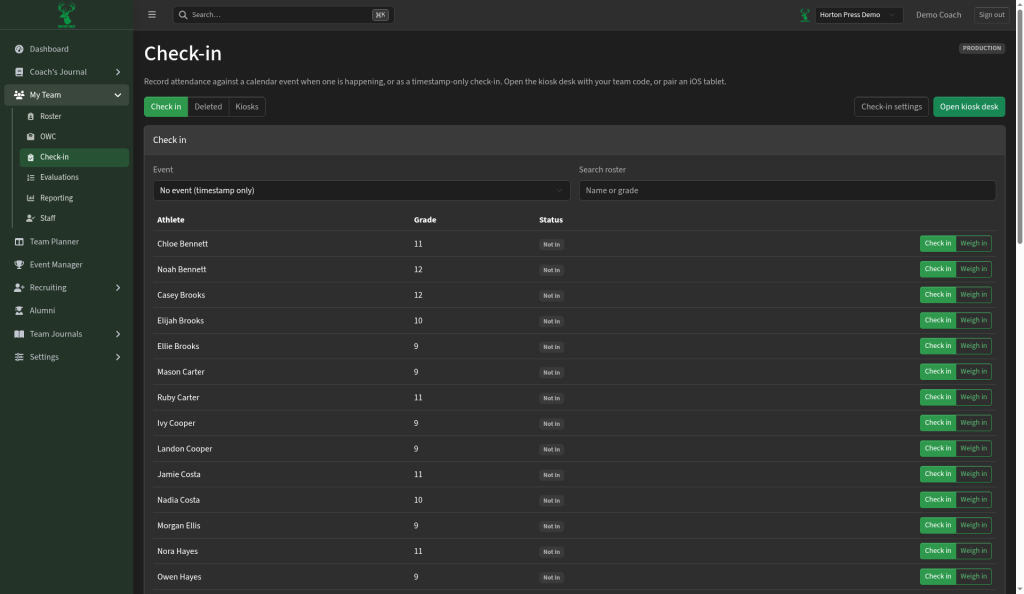Expand the Recruiting submenu chevron
The height and width of the screenshot is (594, 1024).
coord(118,287)
